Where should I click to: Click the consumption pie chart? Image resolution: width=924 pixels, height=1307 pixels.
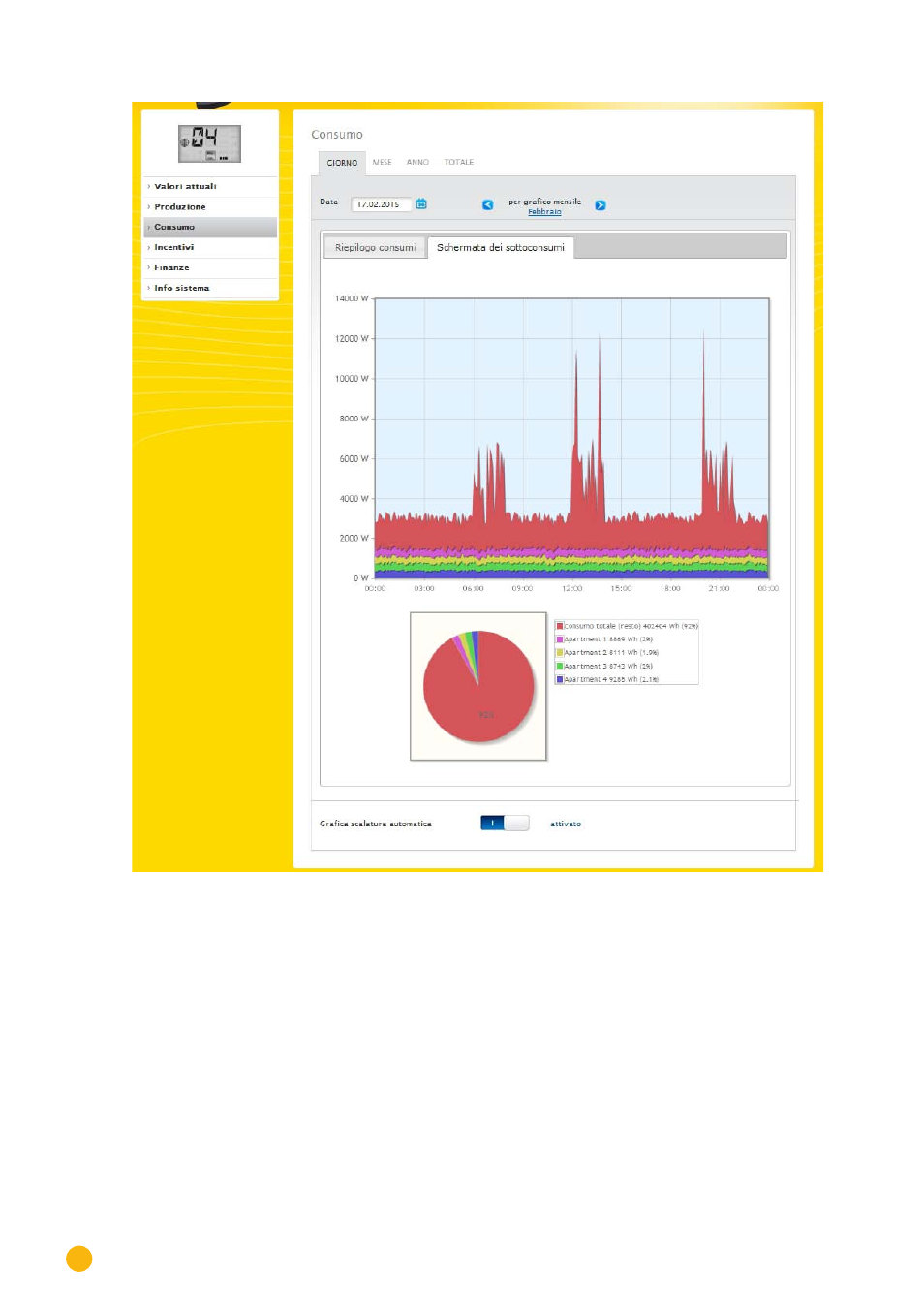(x=478, y=686)
